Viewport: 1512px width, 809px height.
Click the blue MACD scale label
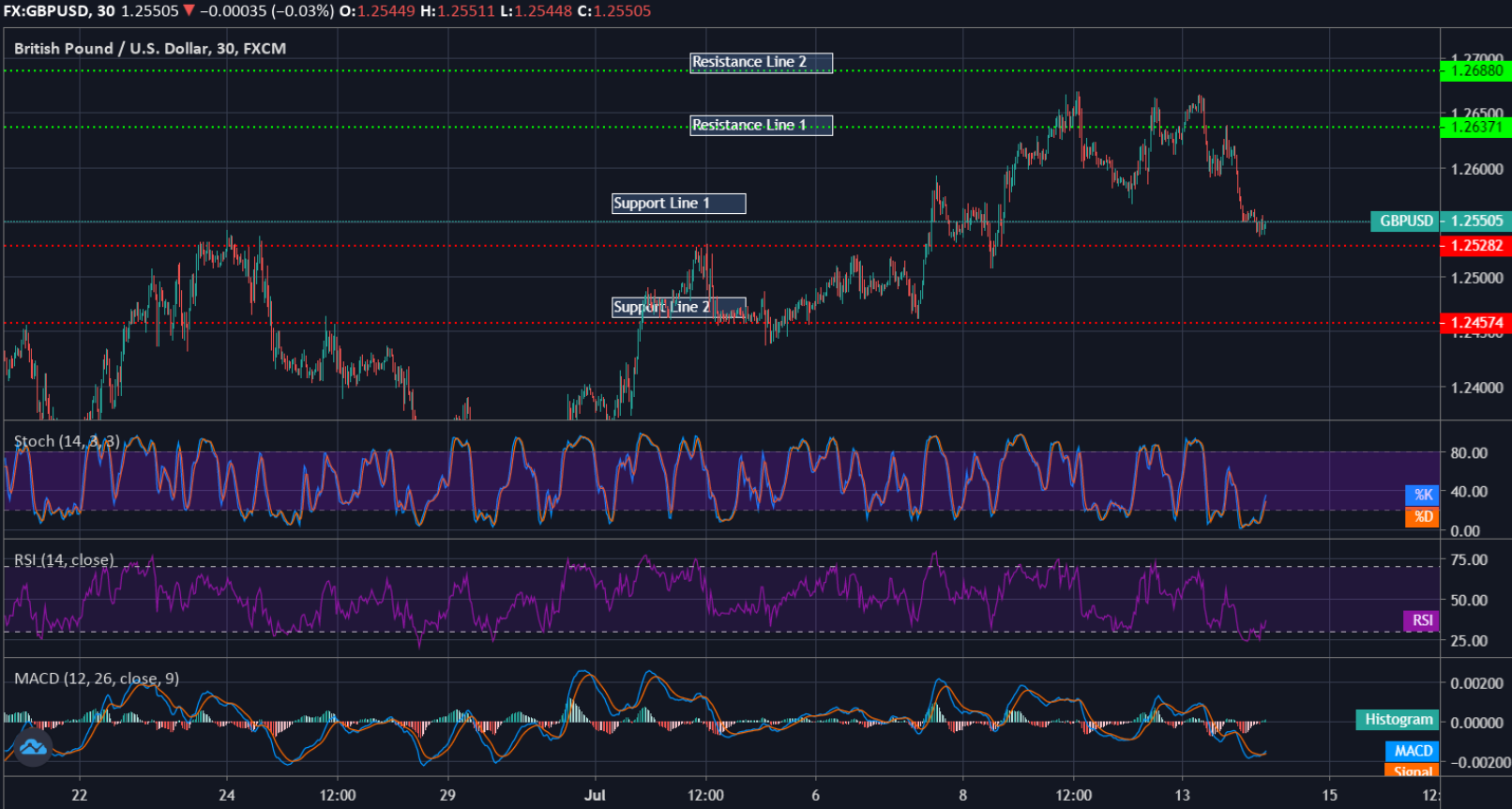coord(1412,751)
